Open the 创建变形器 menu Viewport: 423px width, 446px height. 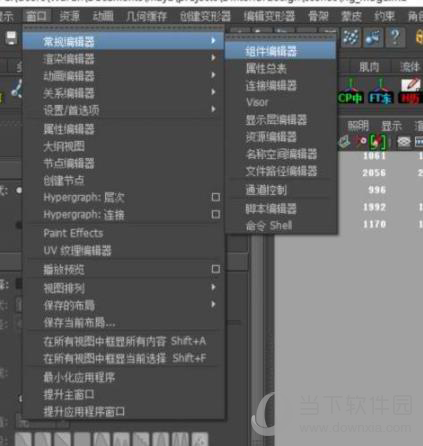pyautogui.click(x=205, y=16)
